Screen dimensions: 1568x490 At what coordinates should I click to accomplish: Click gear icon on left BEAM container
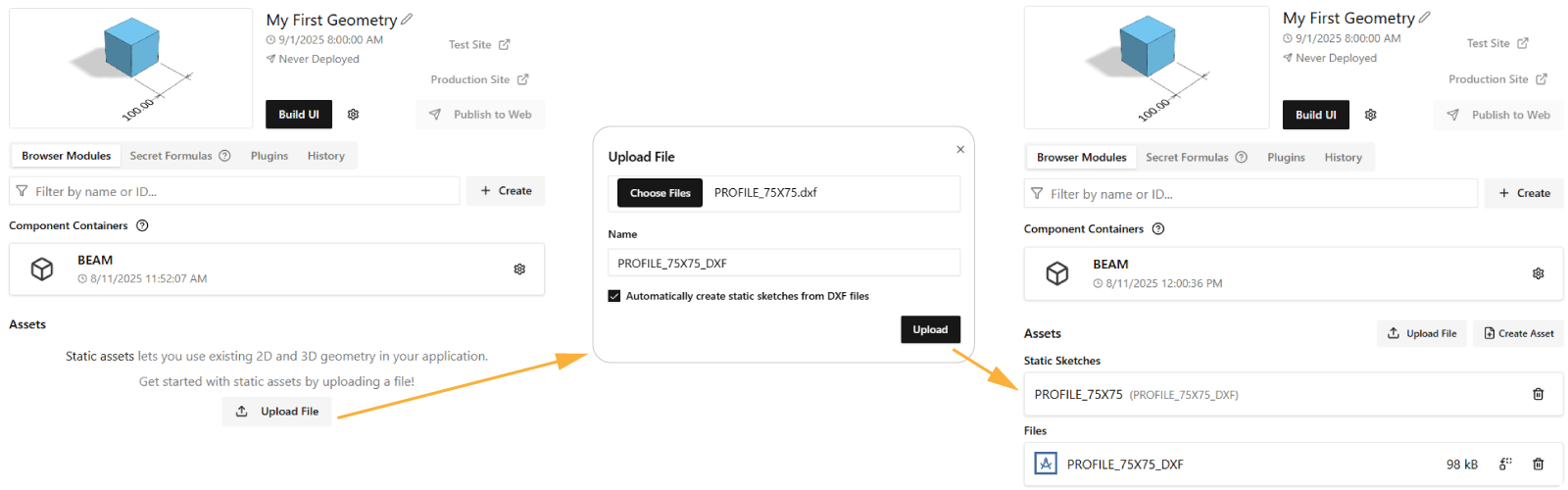tap(519, 269)
